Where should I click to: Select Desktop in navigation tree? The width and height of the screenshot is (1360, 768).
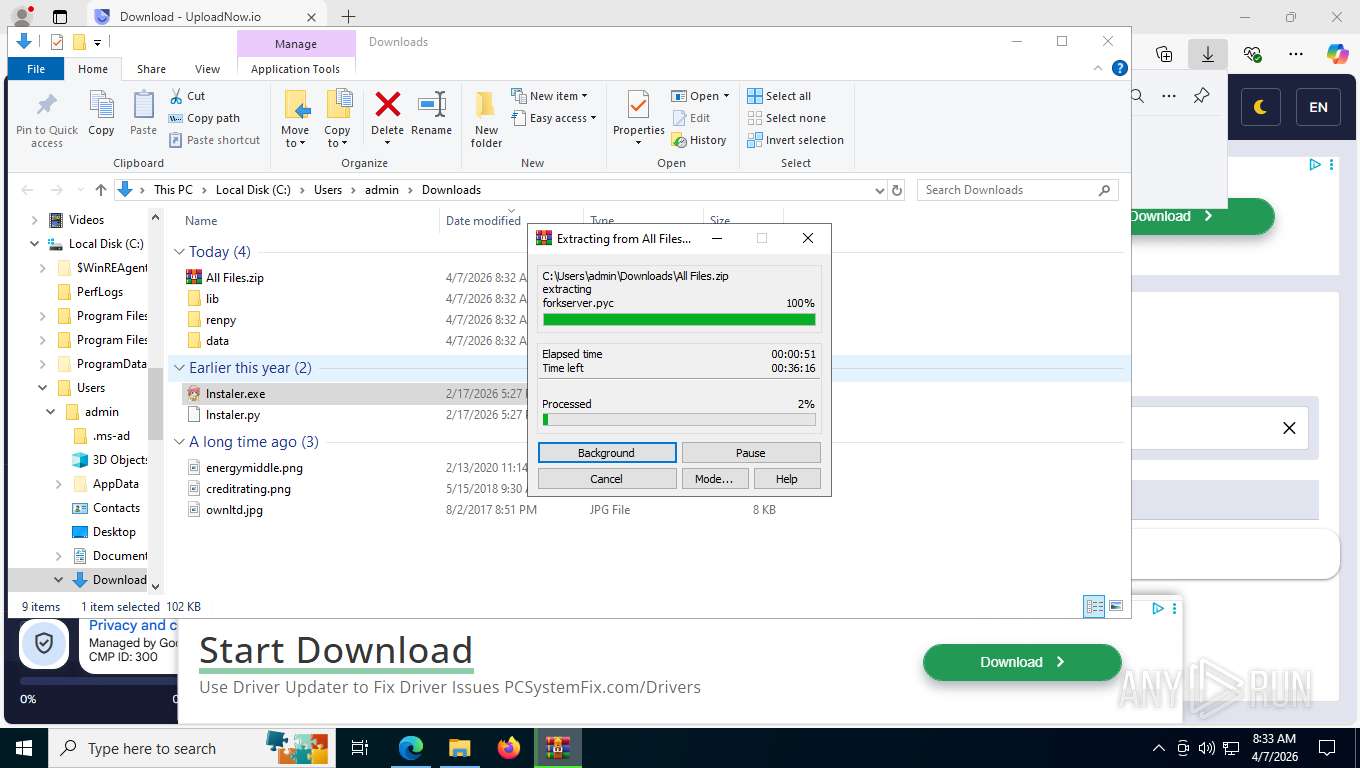(x=114, y=532)
